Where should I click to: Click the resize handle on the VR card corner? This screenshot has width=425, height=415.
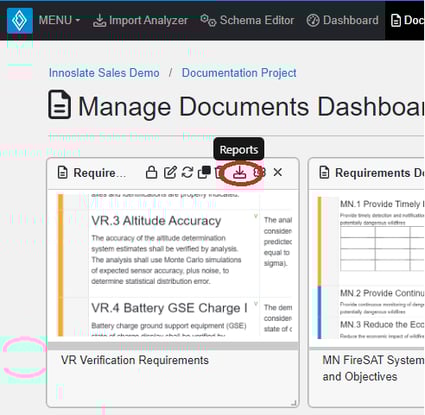pyautogui.click(x=294, y=403)
